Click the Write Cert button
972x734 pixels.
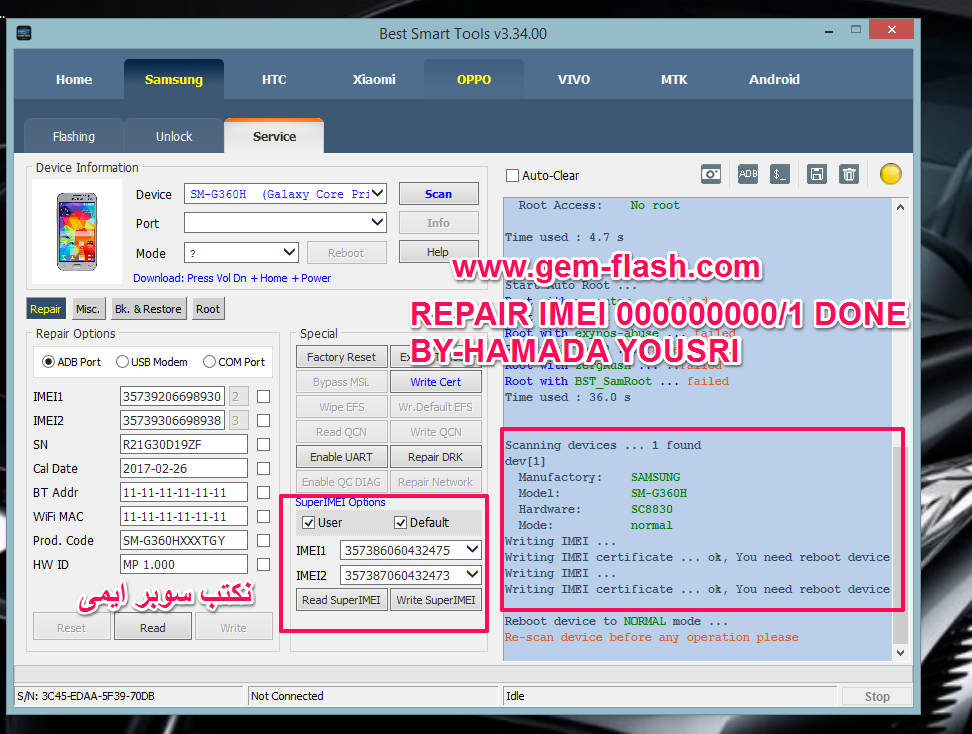tap(436, 382)
